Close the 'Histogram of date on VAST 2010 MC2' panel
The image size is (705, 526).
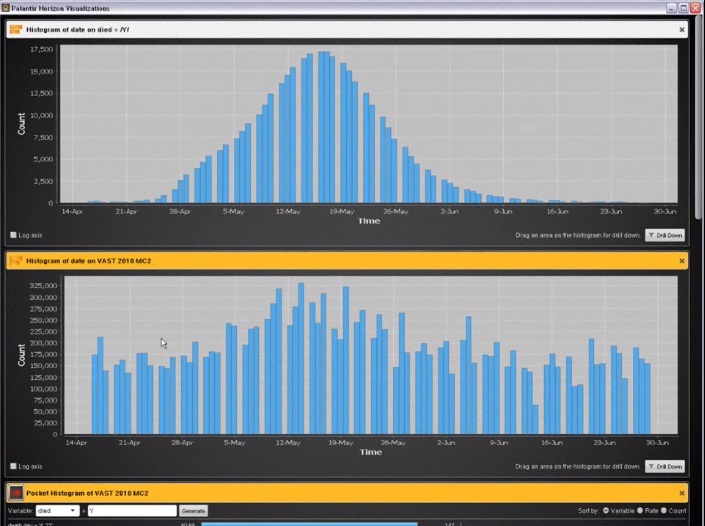(682, 261)
